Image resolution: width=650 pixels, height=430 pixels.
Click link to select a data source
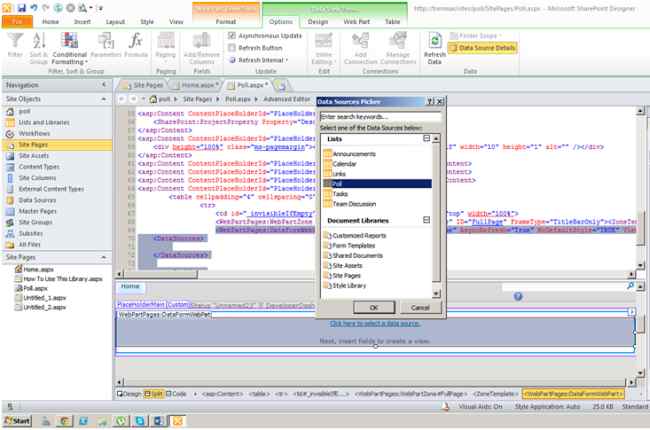click(375, 323)
